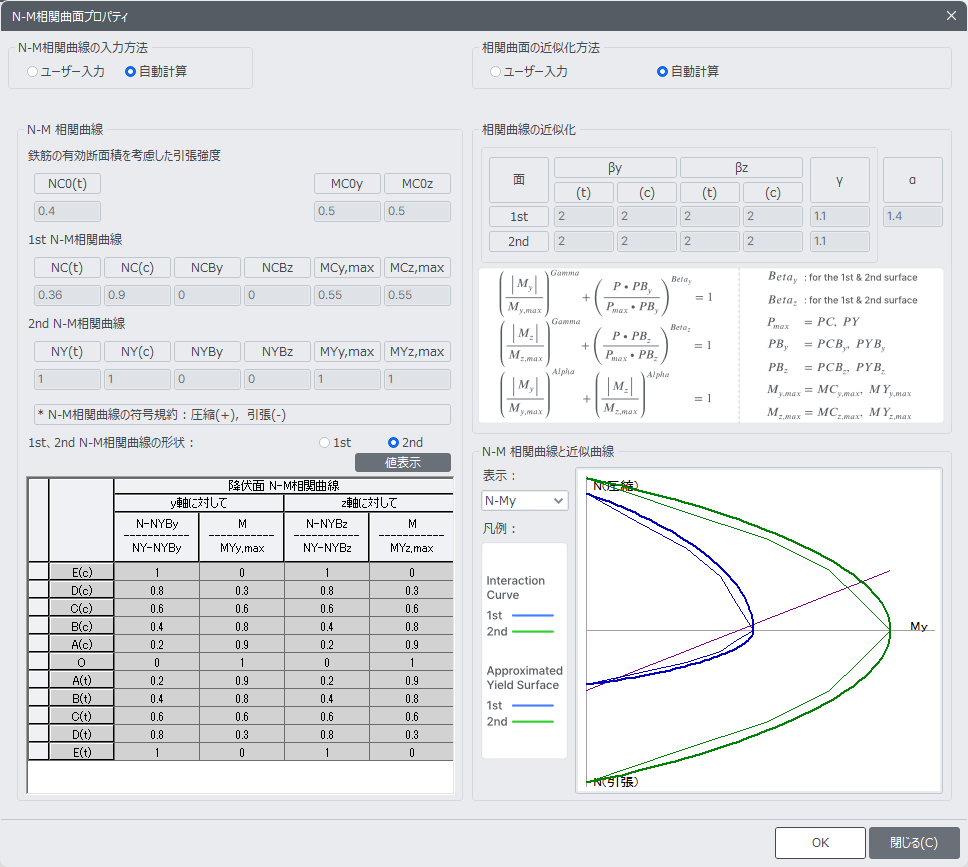Click the NYBy header label

(207, 351)
